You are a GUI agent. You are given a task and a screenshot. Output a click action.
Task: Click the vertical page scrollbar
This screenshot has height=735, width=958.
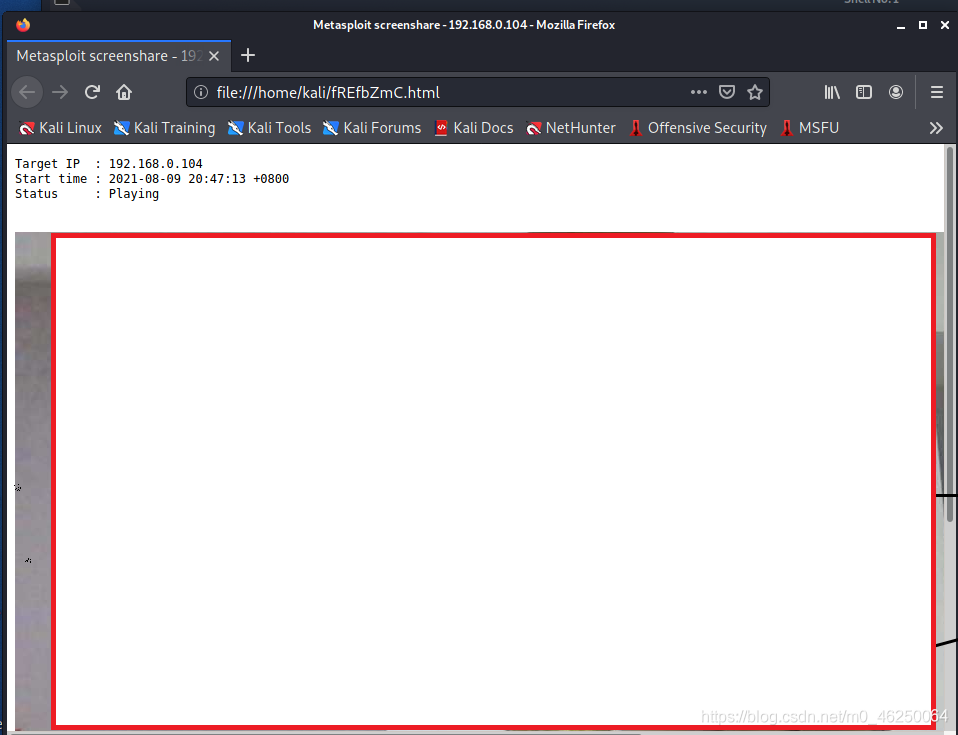(x=950, y=334)
